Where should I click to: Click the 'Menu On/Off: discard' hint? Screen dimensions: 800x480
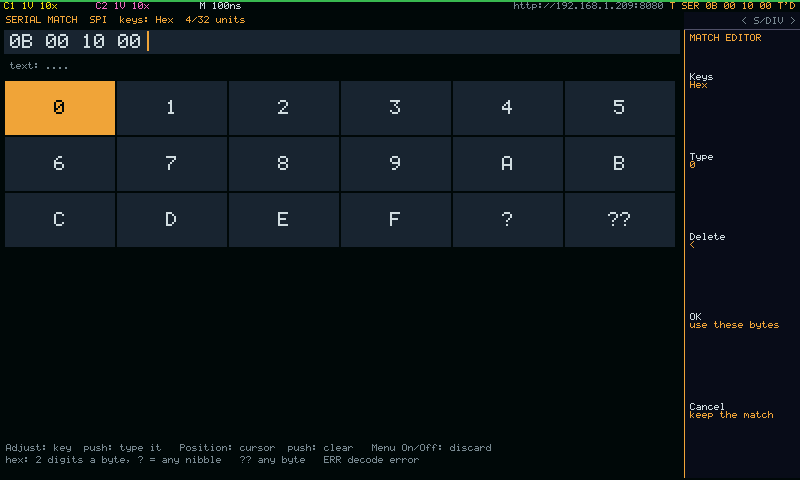(x=431, y=448)
